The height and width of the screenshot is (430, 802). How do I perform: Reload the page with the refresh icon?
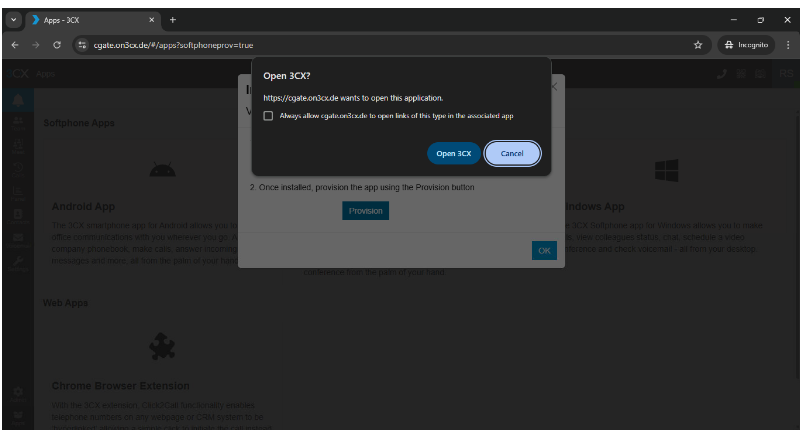pos(57,45)
